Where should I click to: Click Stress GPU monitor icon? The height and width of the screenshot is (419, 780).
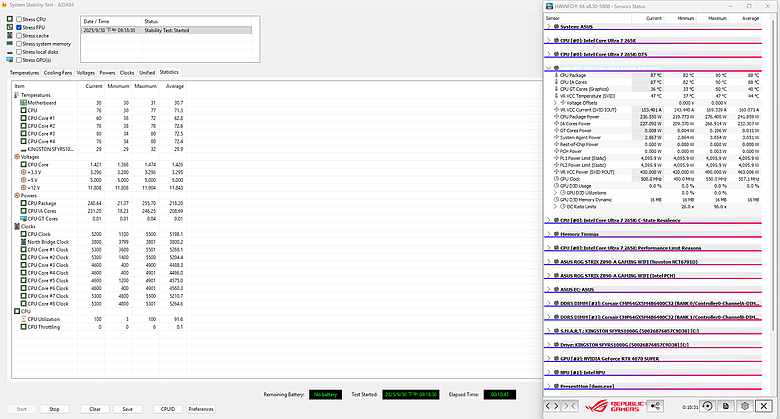click(9, 60)
